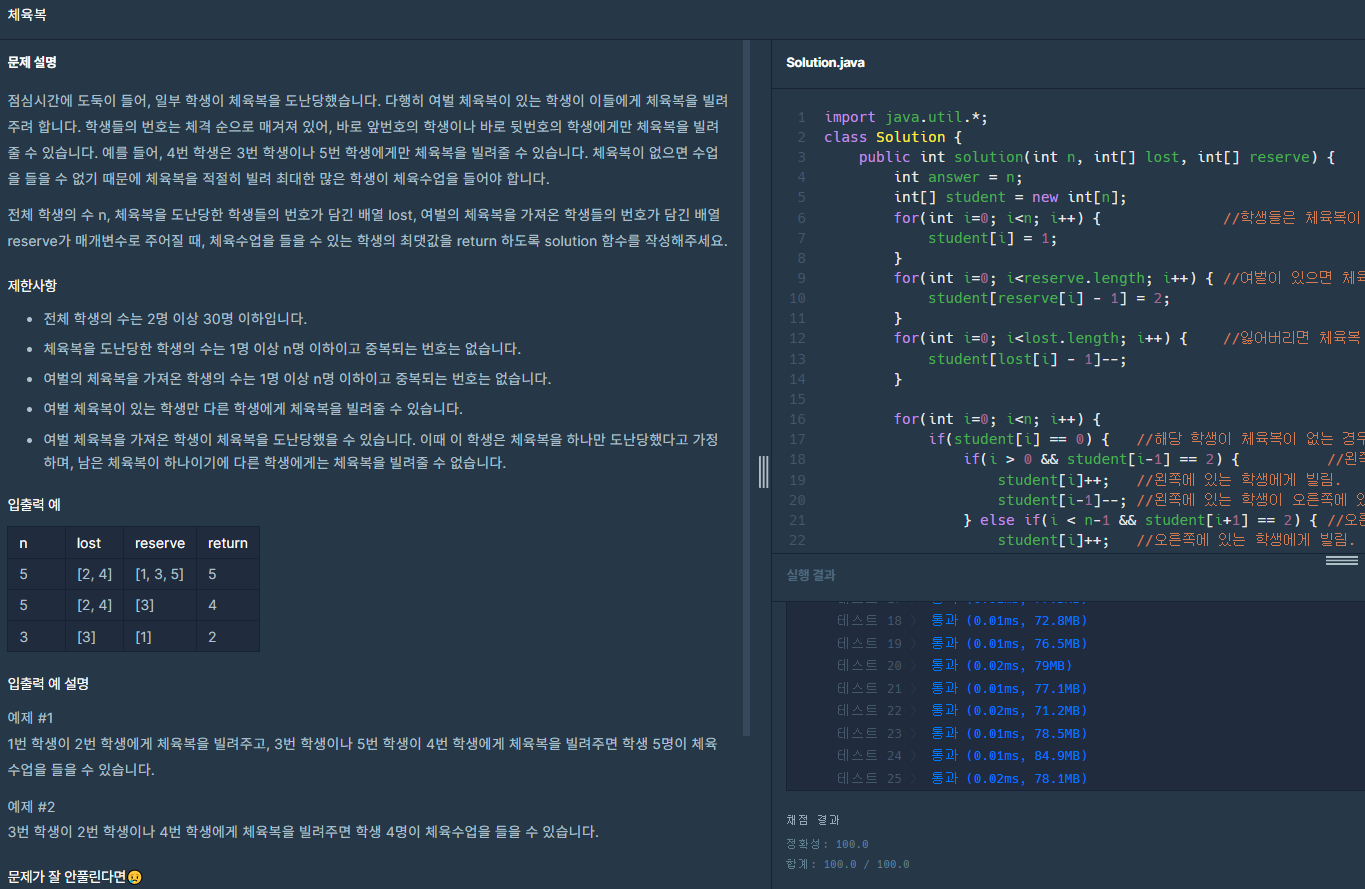1365x889 pixels.
Task: Click line number 15 in the editor gutter
Action: click(797, 399)
